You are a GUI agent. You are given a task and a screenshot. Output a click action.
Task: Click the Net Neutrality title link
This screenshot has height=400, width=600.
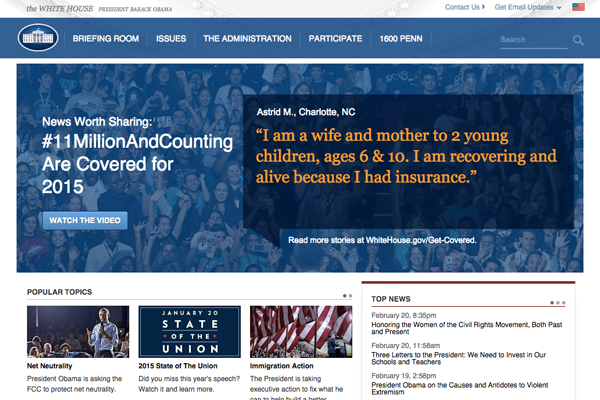pyautogui.click(x=49, y=366)
